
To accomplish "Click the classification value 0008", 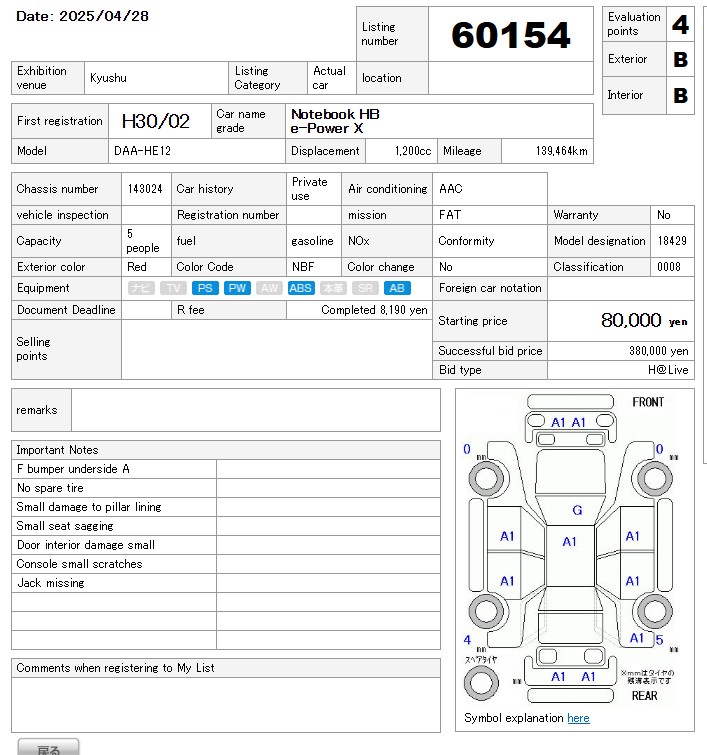I will click(669, 267).
